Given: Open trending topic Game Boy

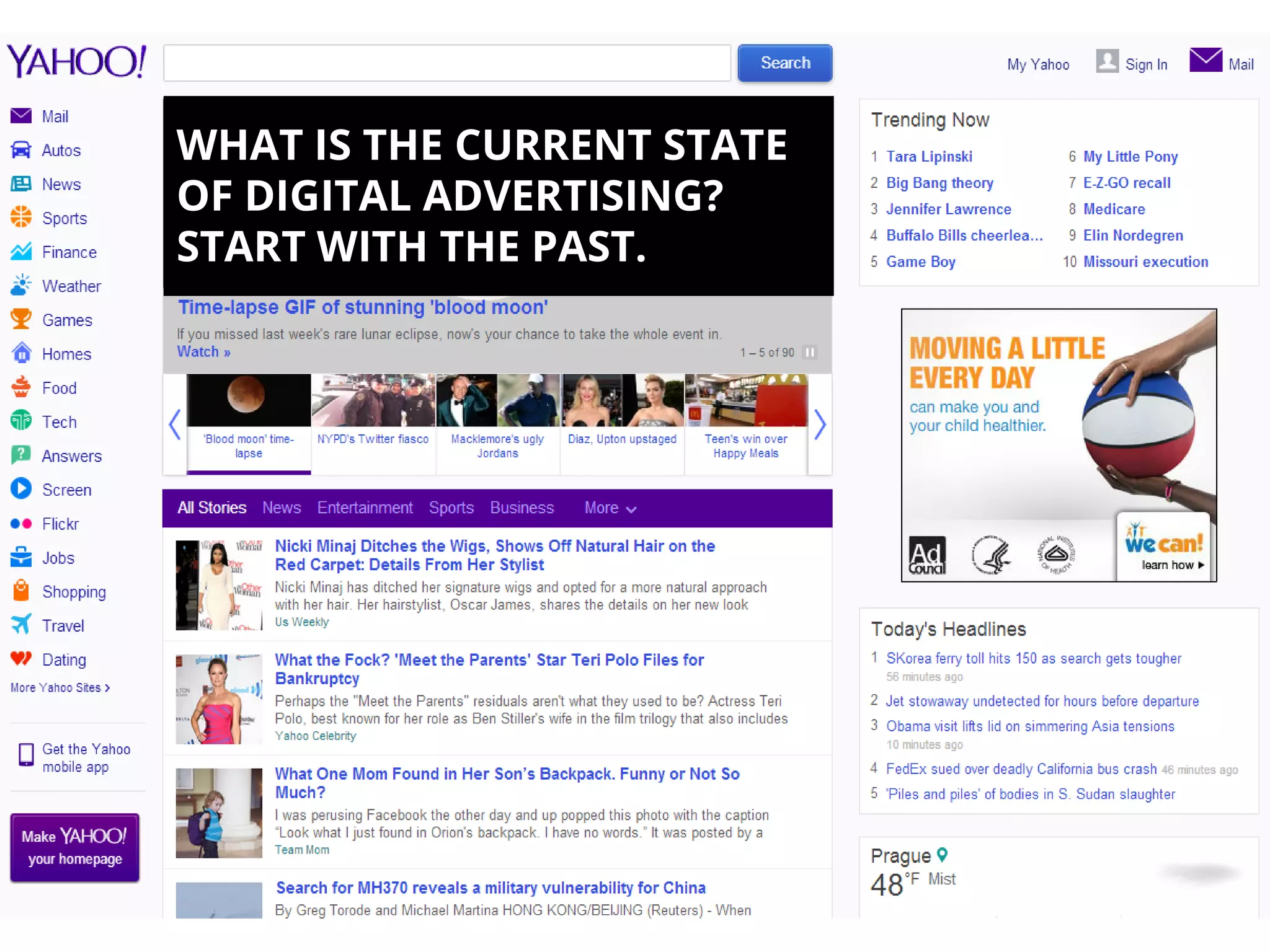Looking at the screenshot, I should pos(921,262).
